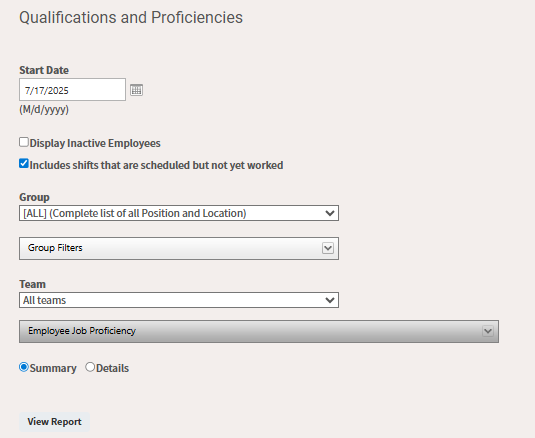Click the View Report button
This screenshot has height=438, width=535.
pos(54,422)
